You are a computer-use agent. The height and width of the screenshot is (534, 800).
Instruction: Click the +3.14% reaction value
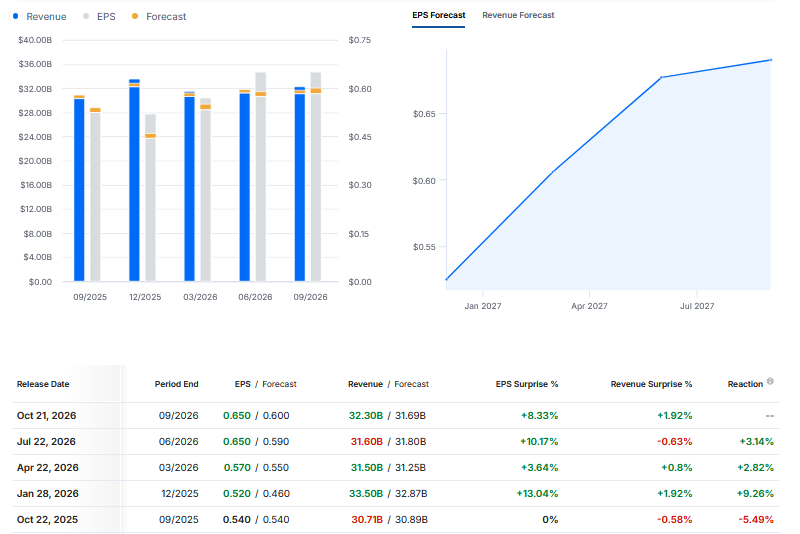[757, 442]
